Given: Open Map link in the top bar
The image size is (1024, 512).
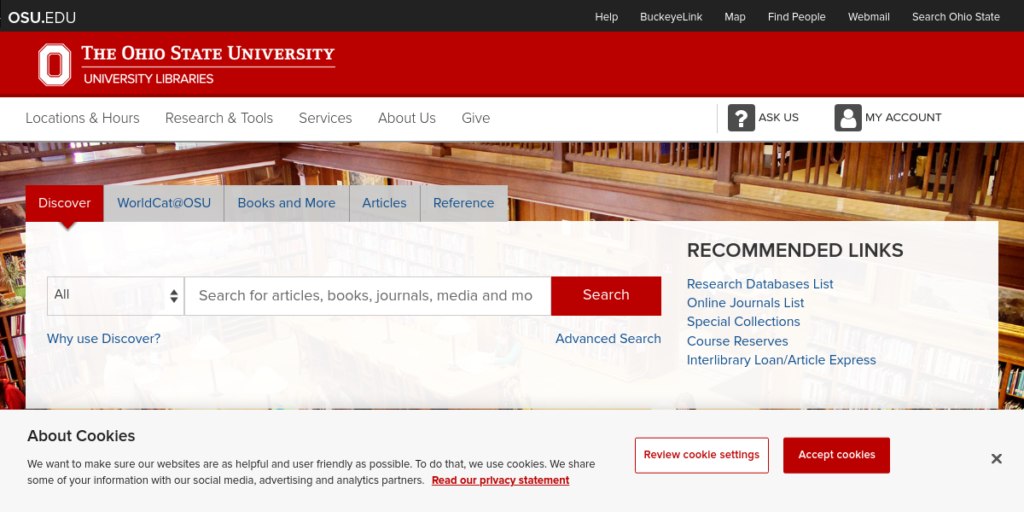Looking at the screenshot, I should click(x=735, y=17).
